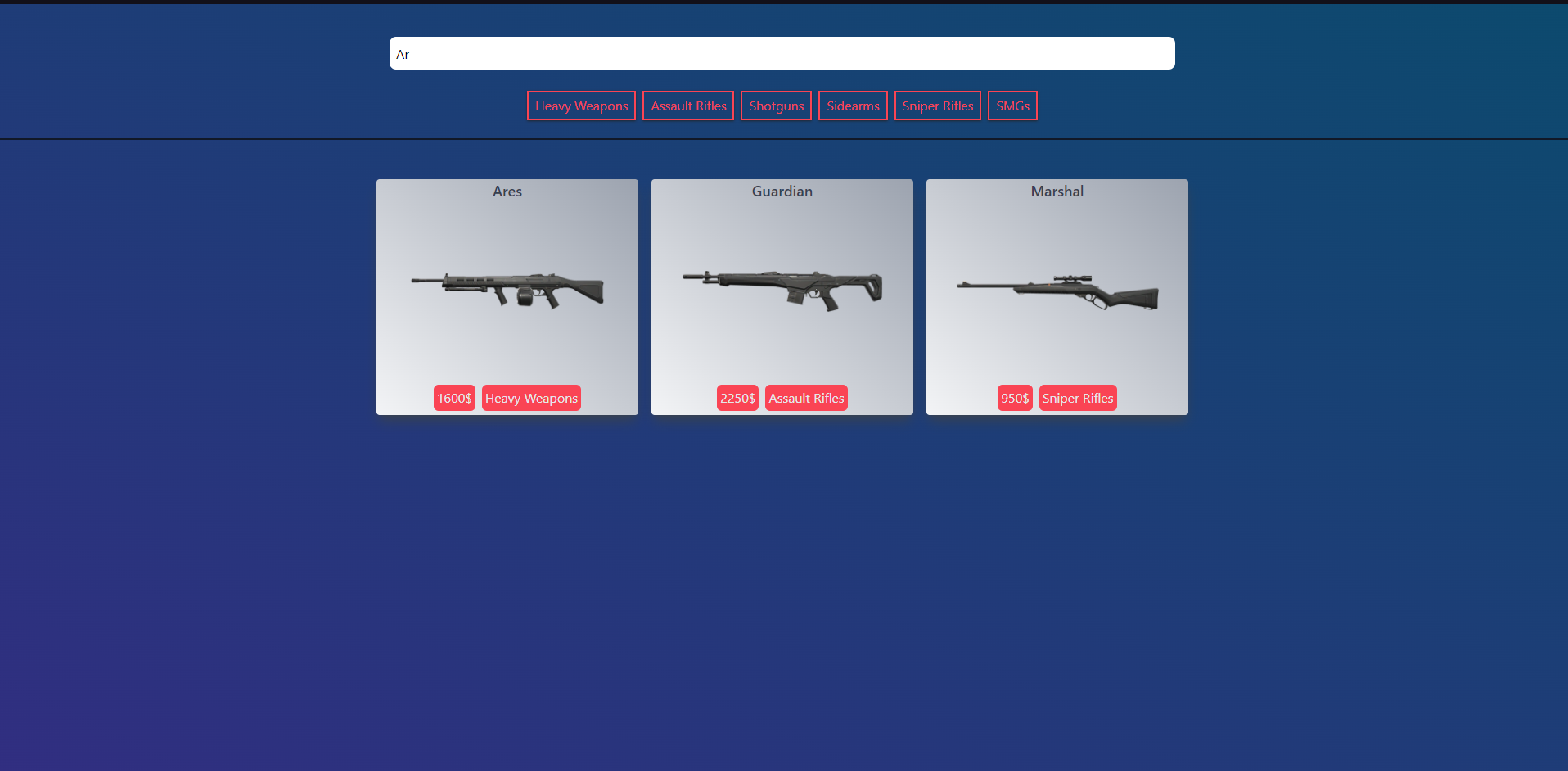Viewport: 1568px width, 771px height.
Task: Click the 950$ price tag
Action: point(1015,398)
